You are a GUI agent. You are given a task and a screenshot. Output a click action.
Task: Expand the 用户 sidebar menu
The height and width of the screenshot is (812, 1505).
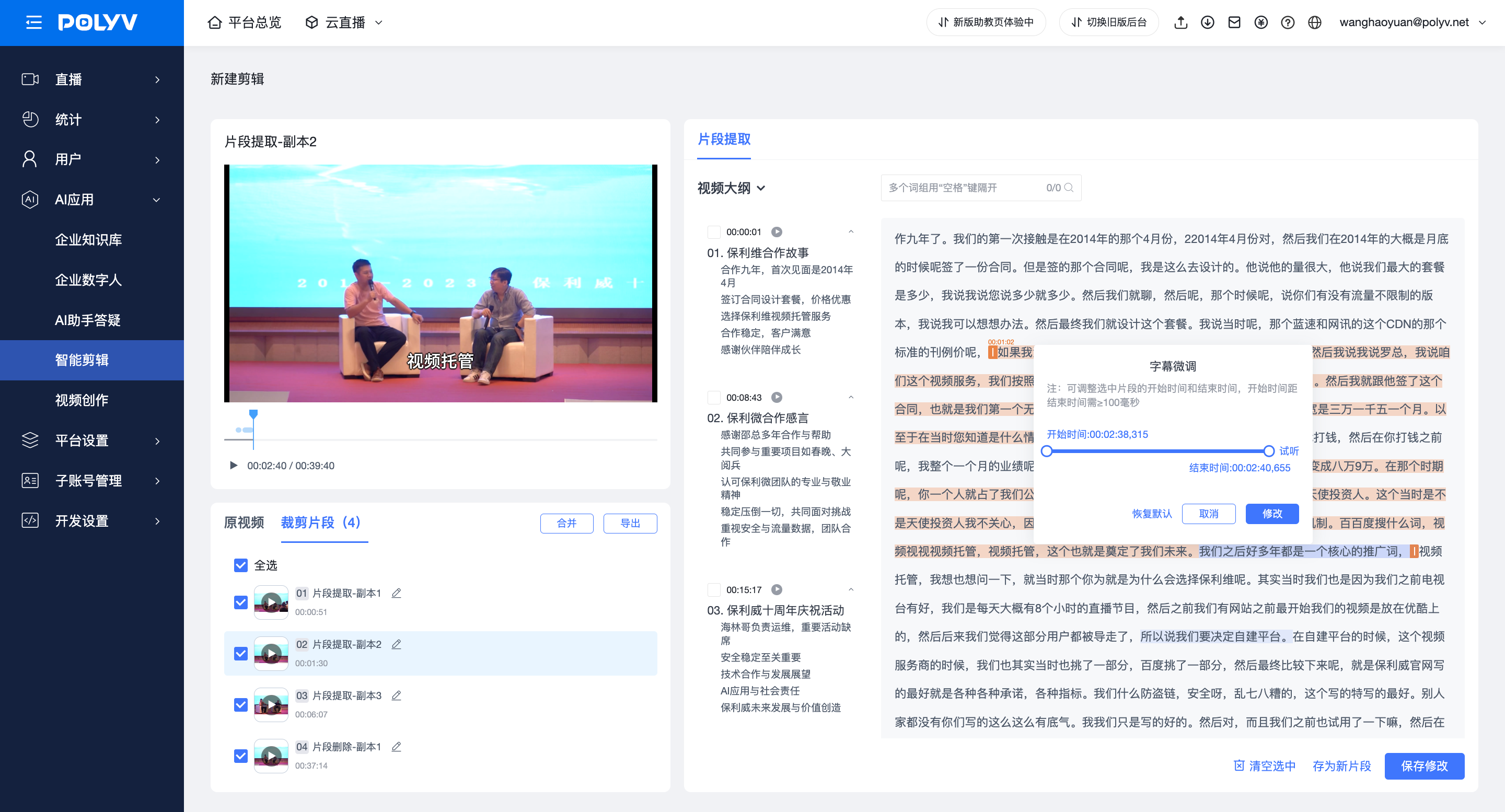[92, 159]
